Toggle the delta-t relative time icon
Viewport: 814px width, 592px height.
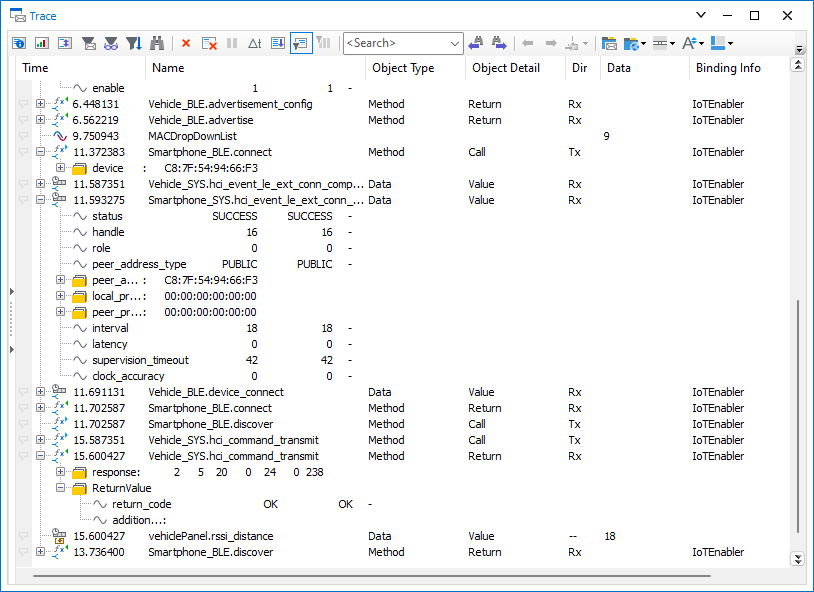pos(254,43)
